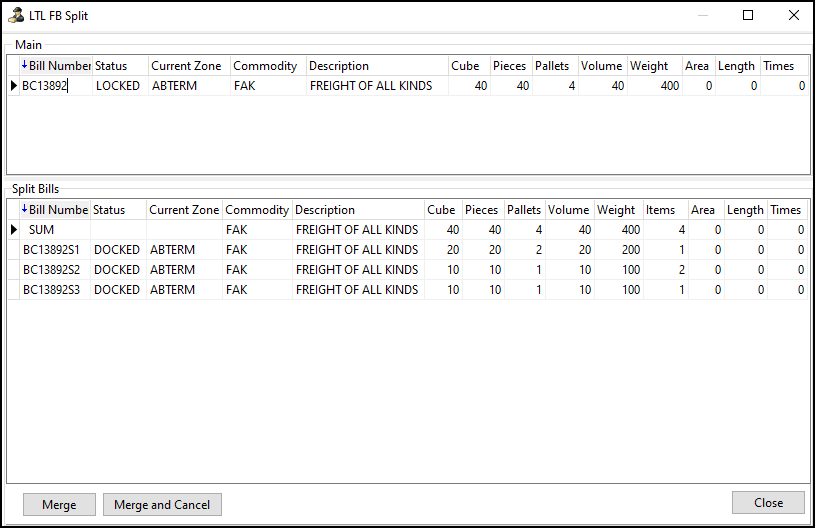The height and width of the screenshot is (528, 815).
Task: Click Main row ABTERM zone cell
Action: coord(189,86)
